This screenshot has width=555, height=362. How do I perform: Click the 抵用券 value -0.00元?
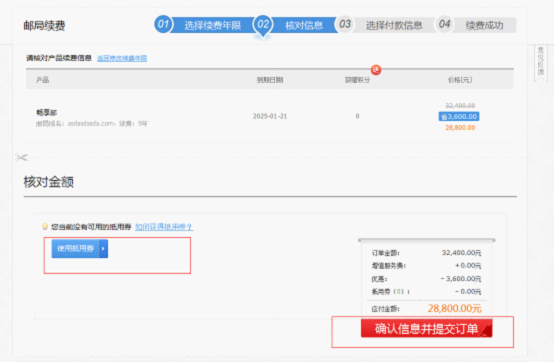click(468, 292)
